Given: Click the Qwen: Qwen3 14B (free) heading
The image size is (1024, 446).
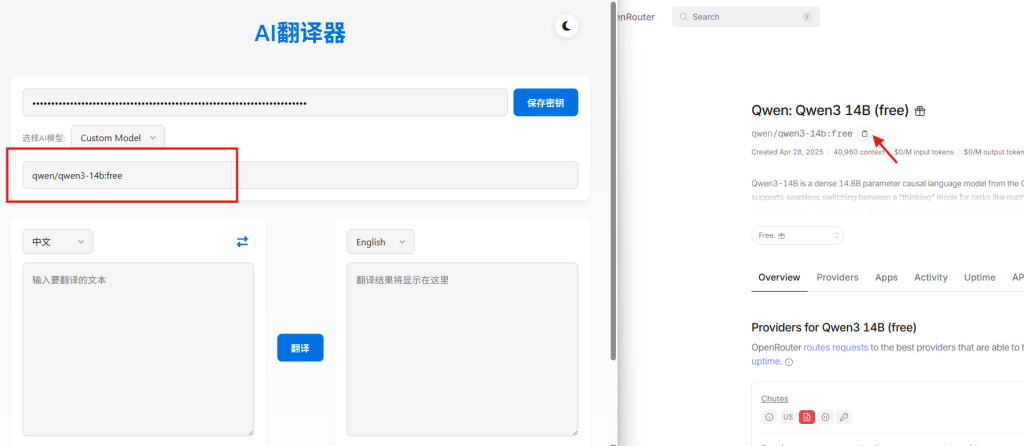Looking at the screenshot, I should tap(830, 111).
